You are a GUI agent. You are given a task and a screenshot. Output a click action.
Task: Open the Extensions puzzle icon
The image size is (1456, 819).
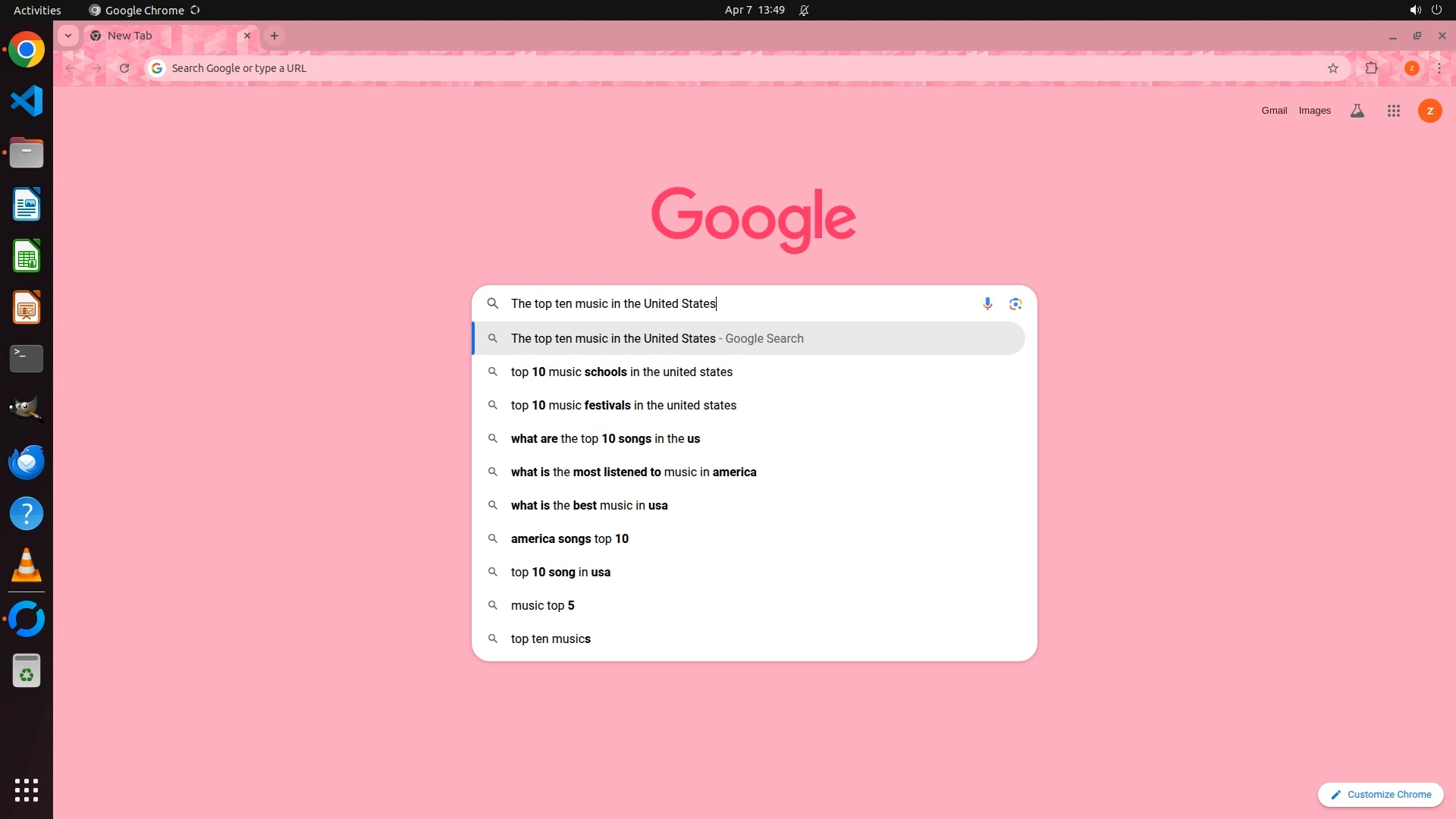click(1371, 68)
